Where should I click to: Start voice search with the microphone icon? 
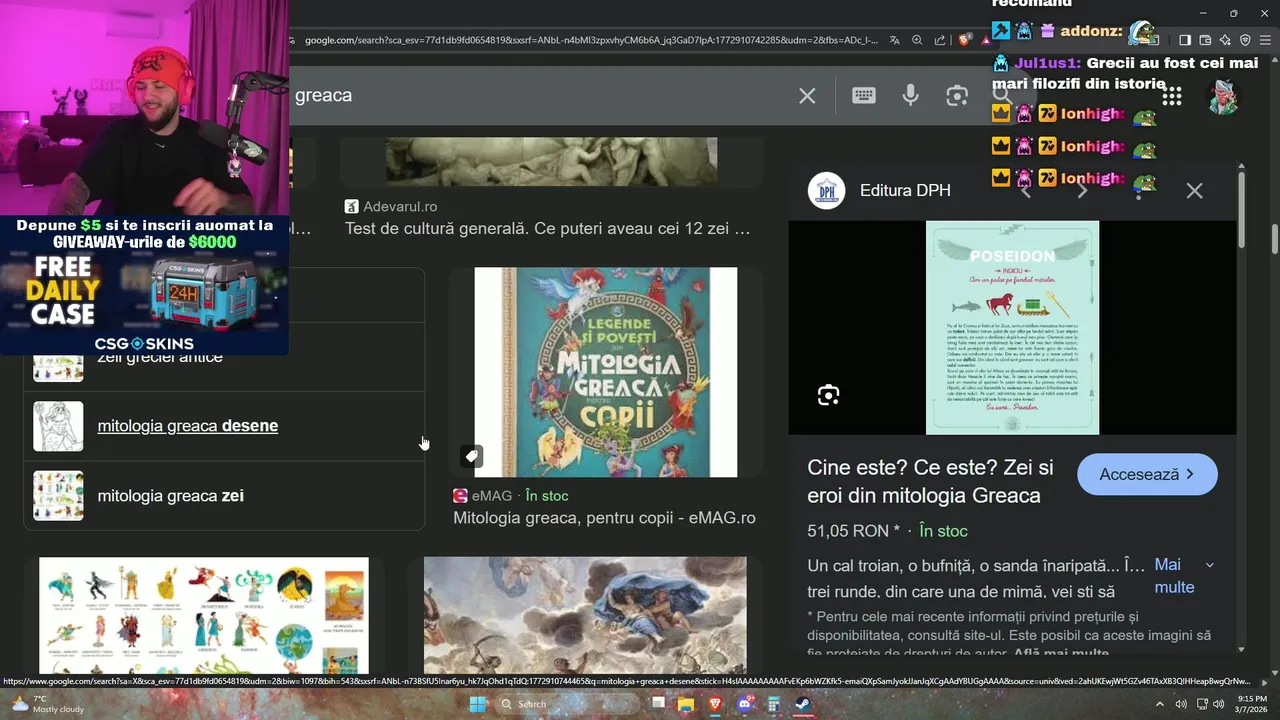tap(910, 95)
